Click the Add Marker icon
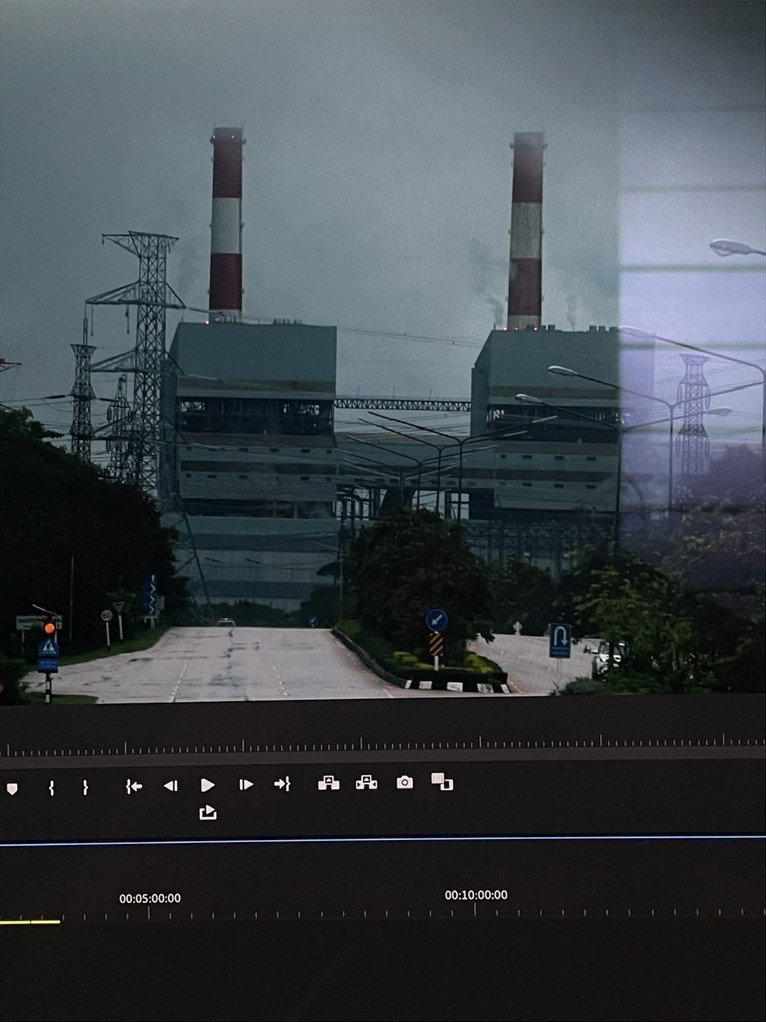Screen dimensions: 766x1022 [12, 788]
